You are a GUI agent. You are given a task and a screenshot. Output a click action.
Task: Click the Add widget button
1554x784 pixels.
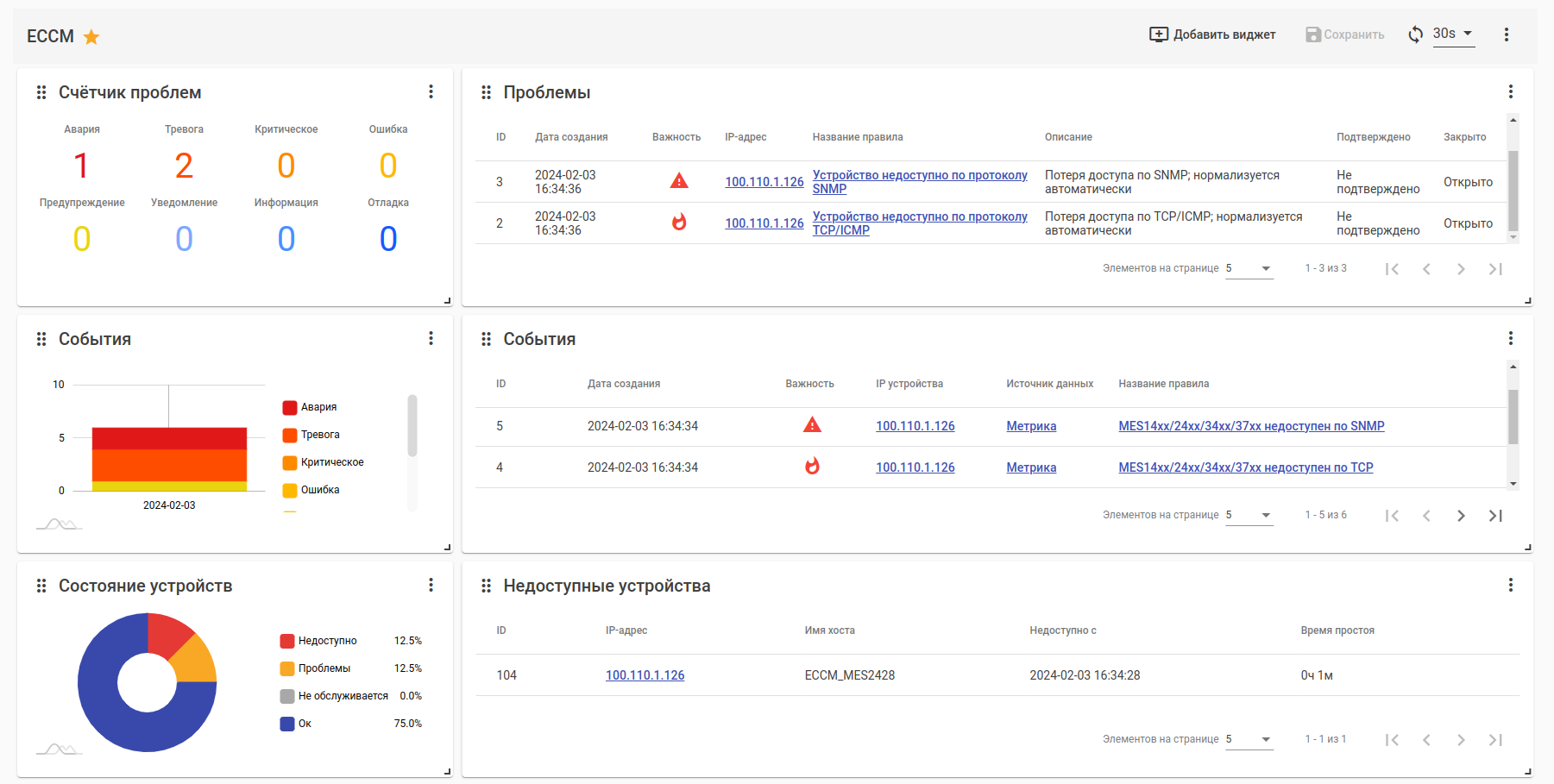[1212, 34]
